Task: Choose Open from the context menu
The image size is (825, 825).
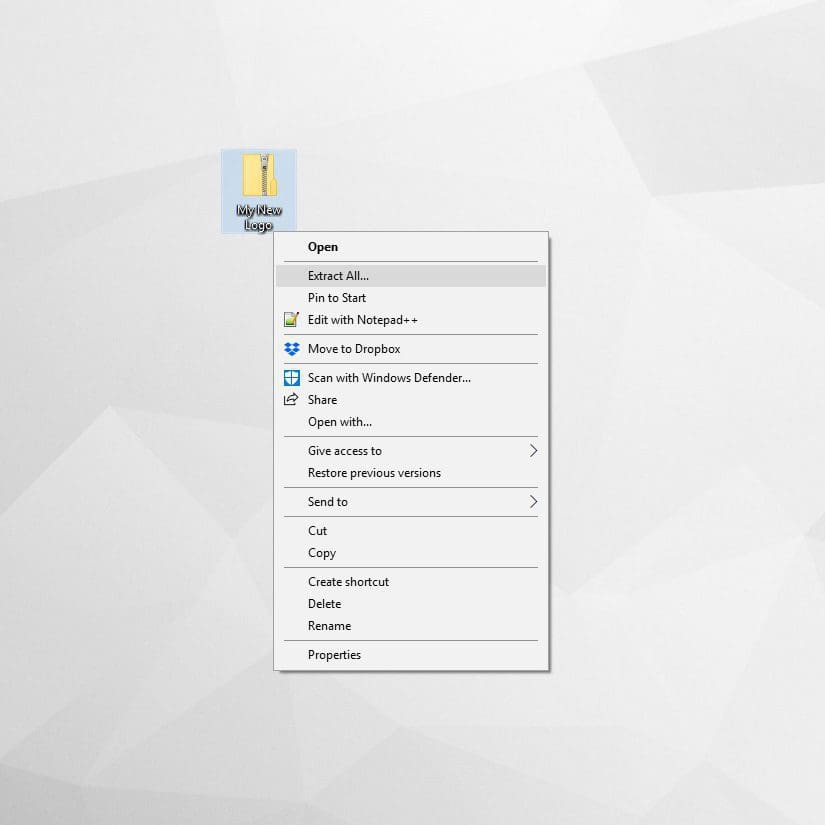Action: tap(323, 247)
